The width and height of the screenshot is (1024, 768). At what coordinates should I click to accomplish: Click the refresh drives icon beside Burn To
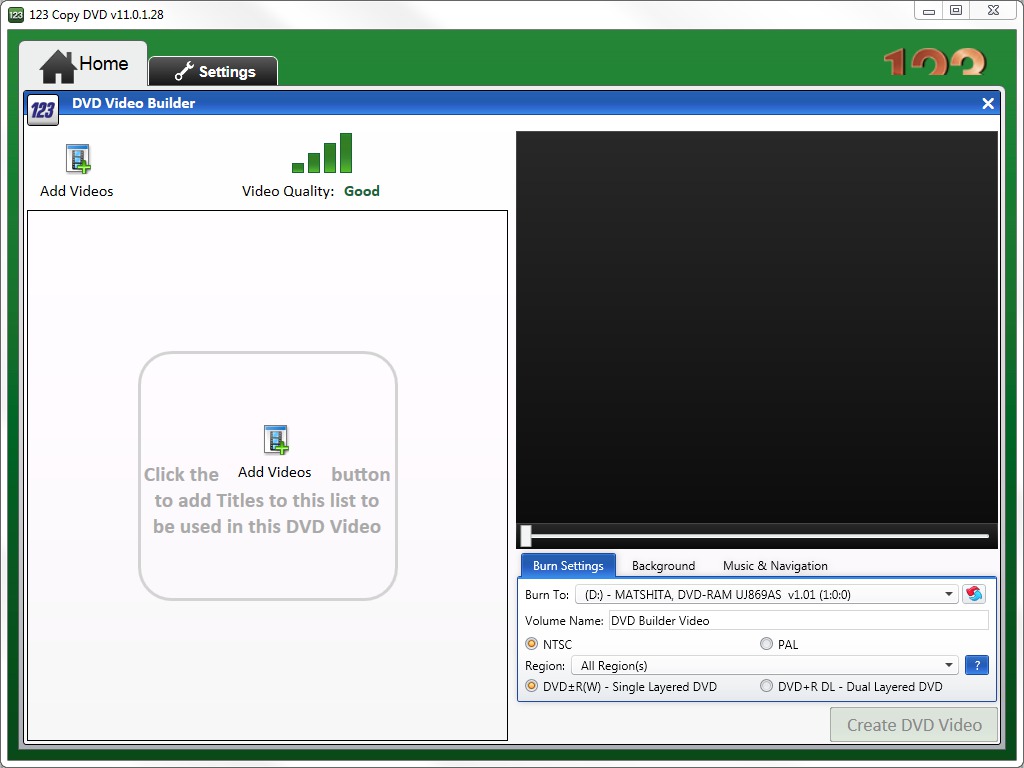point(974,594)
